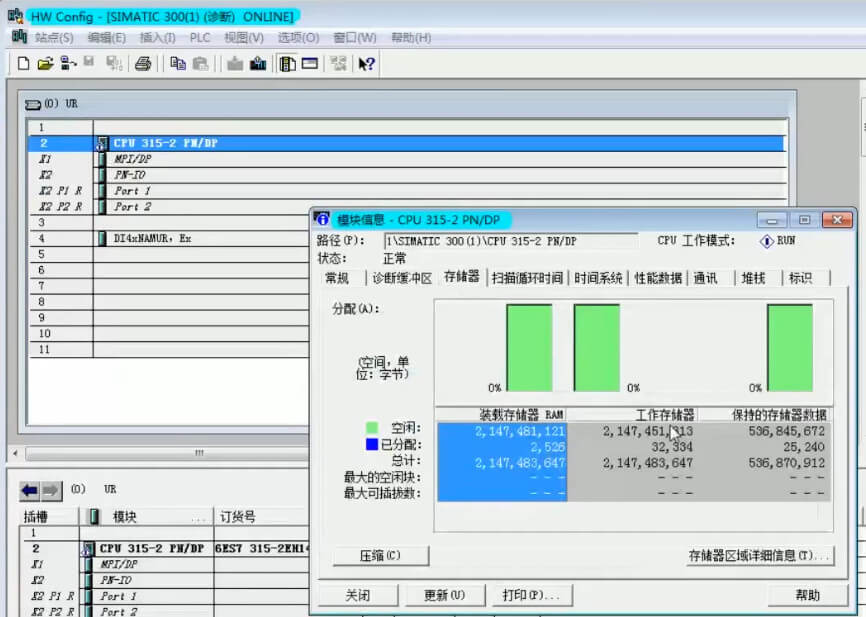Open the 堆栈 tab
The image size is (866, 617).
[753, 278]
